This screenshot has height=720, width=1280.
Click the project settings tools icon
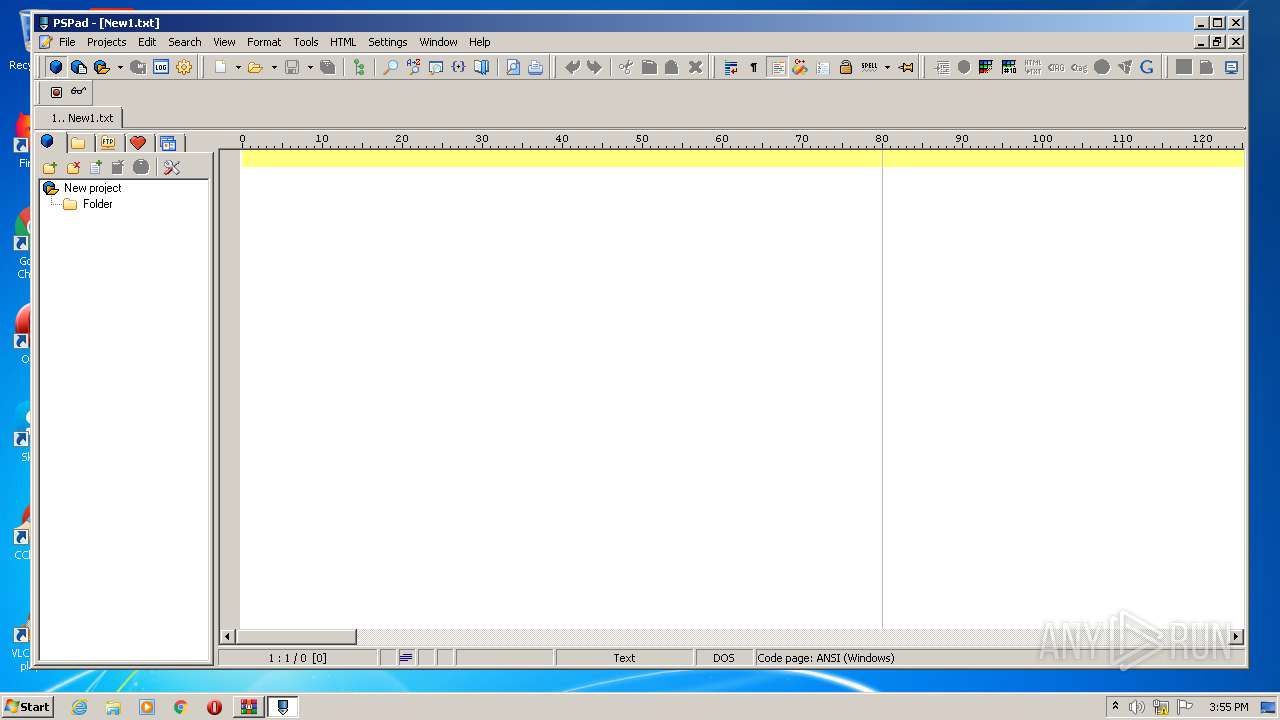click(x=172, y=167)
